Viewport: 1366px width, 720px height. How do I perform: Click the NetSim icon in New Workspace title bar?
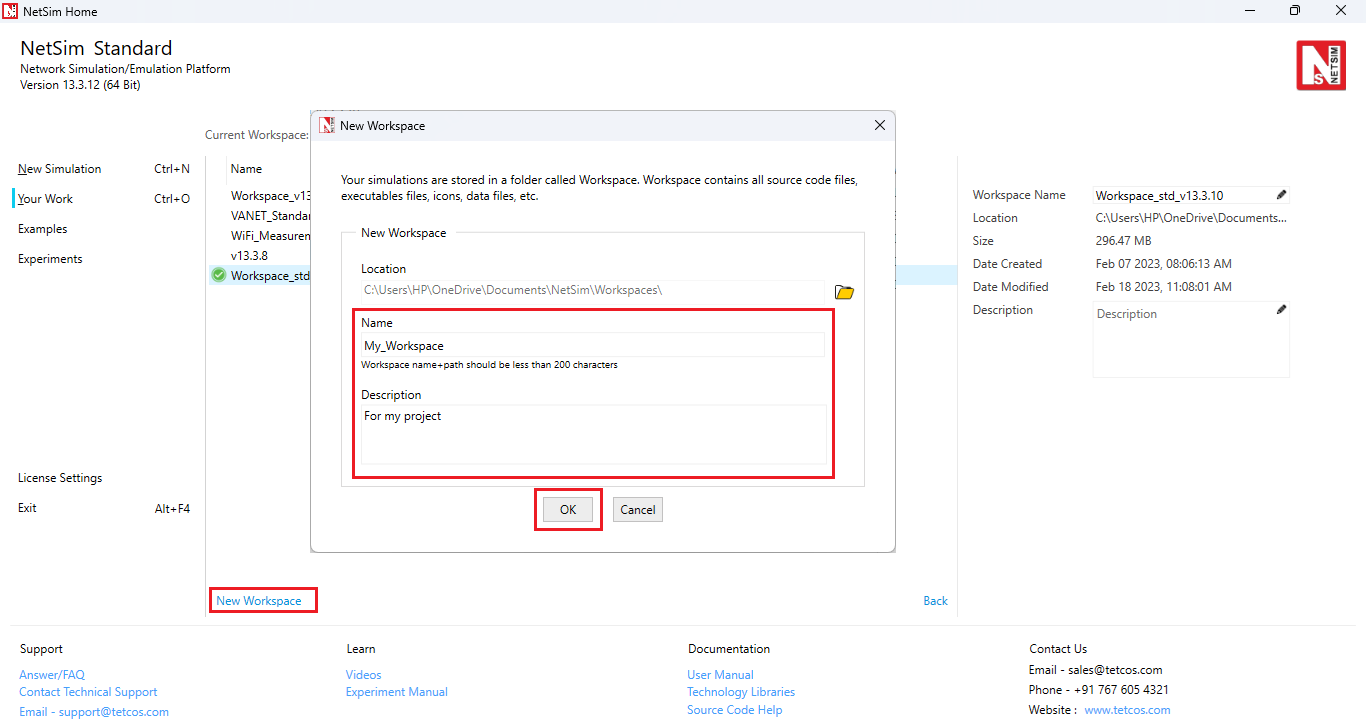[x=327, y=125]
